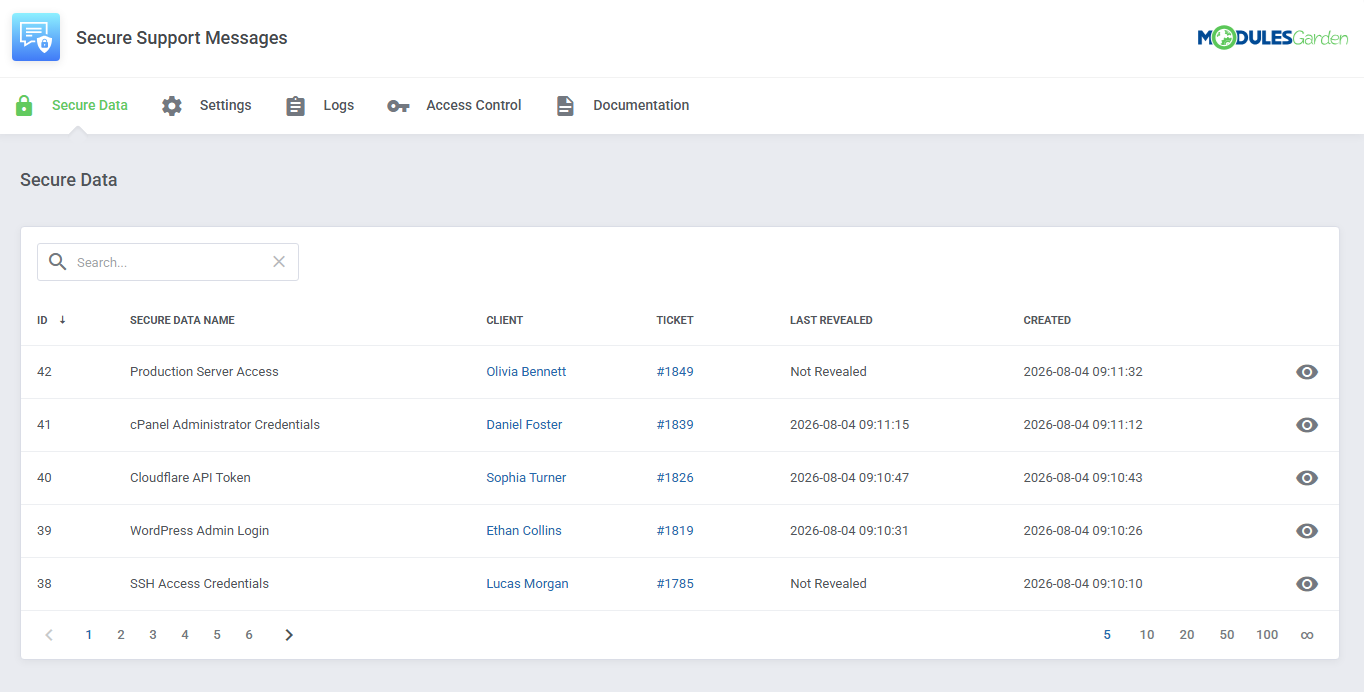The height and width of the screenshot is (692, 1364).
Task: Go to page 1
Action: 89,635
